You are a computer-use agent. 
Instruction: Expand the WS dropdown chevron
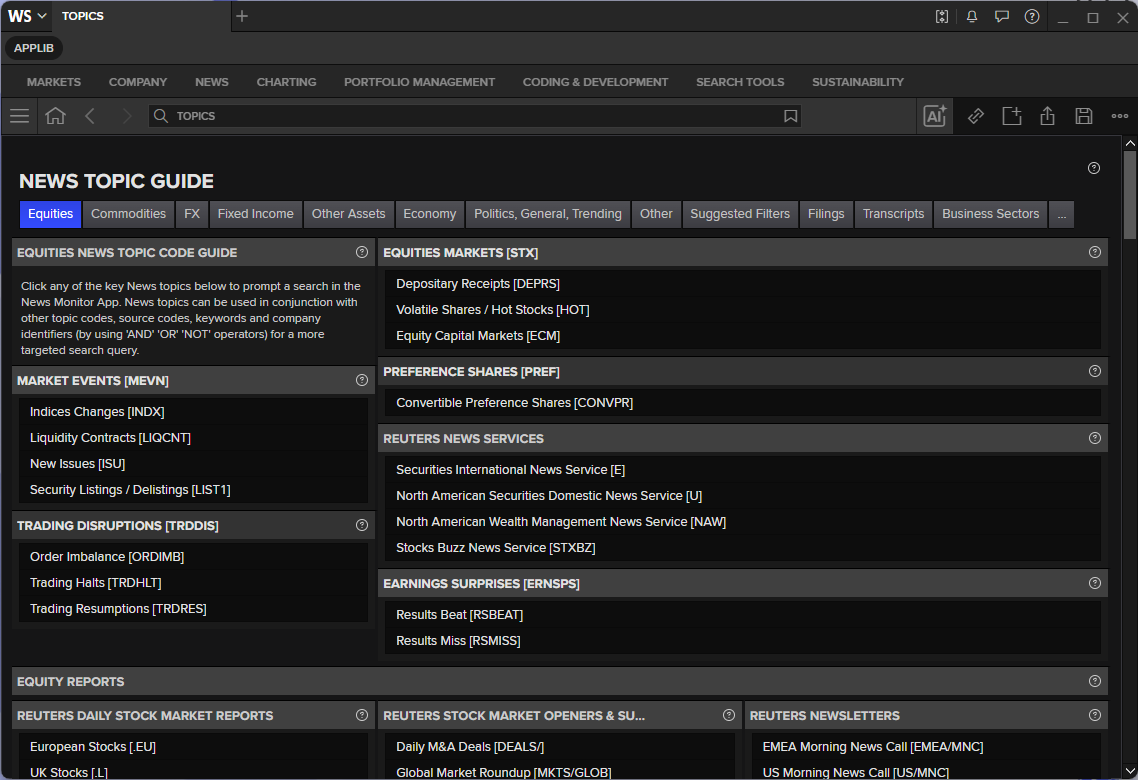click(x=42, y=16)
